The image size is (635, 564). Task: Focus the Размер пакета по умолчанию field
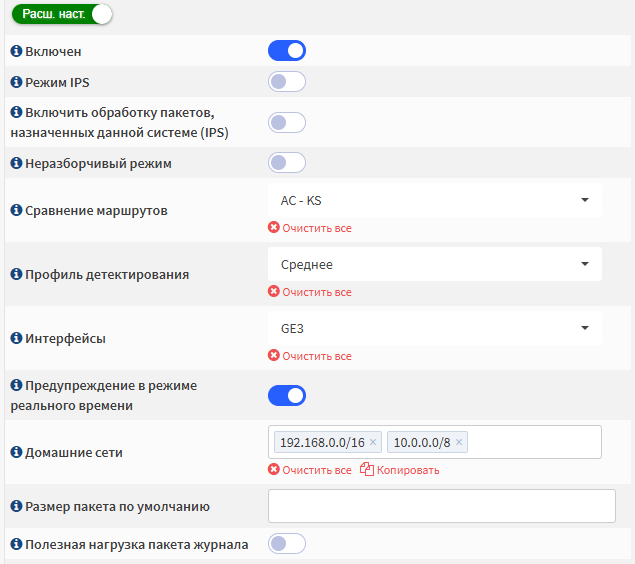pos(442,506)
